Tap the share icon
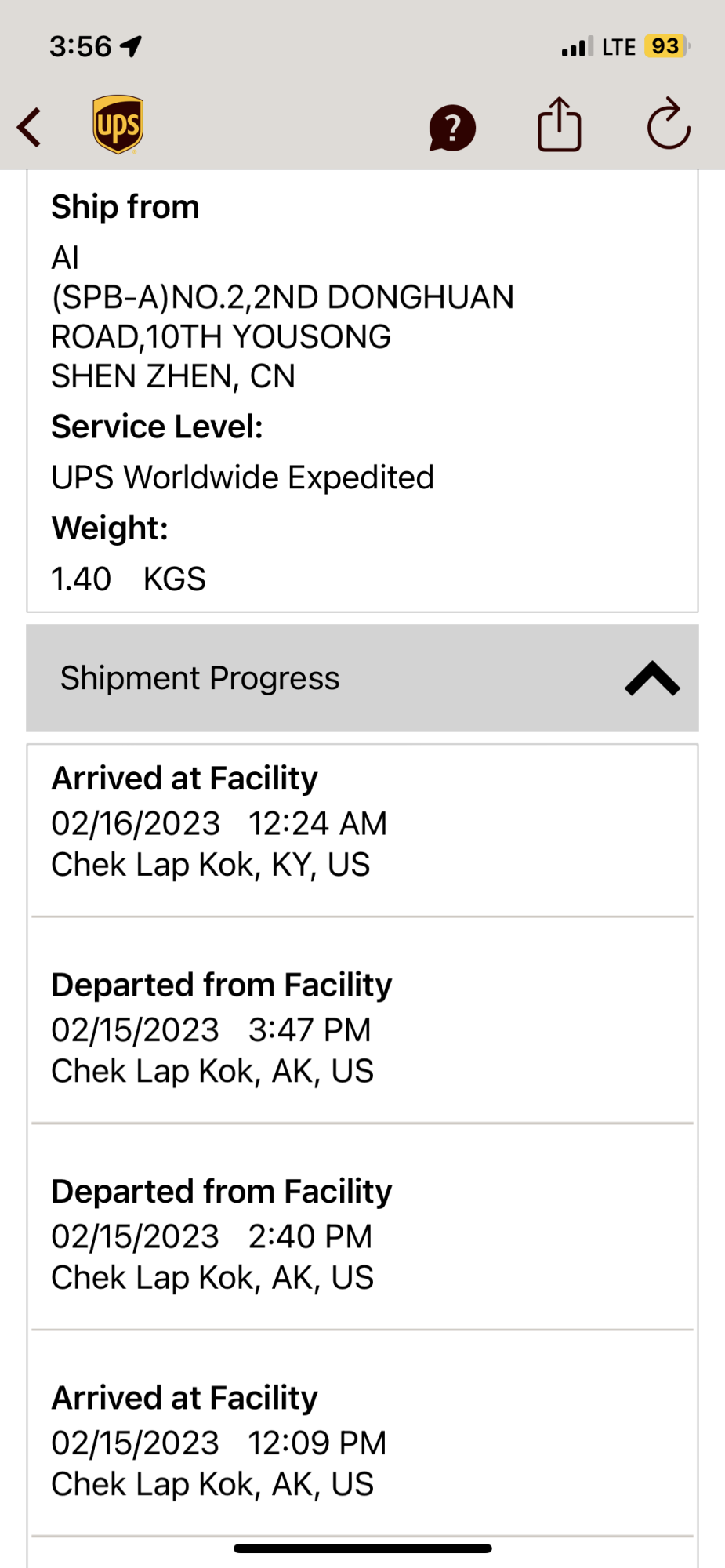Viewport: 725px width, 1568px height. click(559, 125)
